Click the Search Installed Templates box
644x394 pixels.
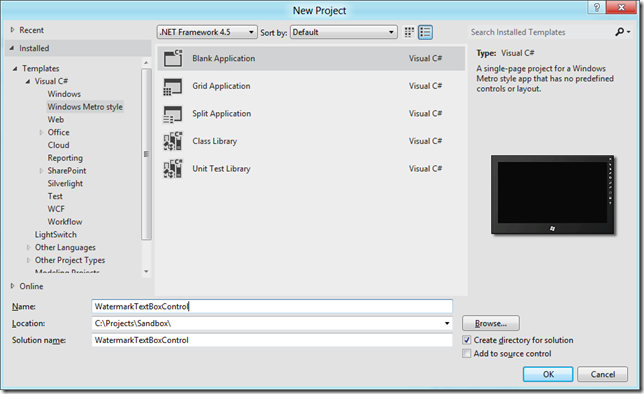click(541, 32)
